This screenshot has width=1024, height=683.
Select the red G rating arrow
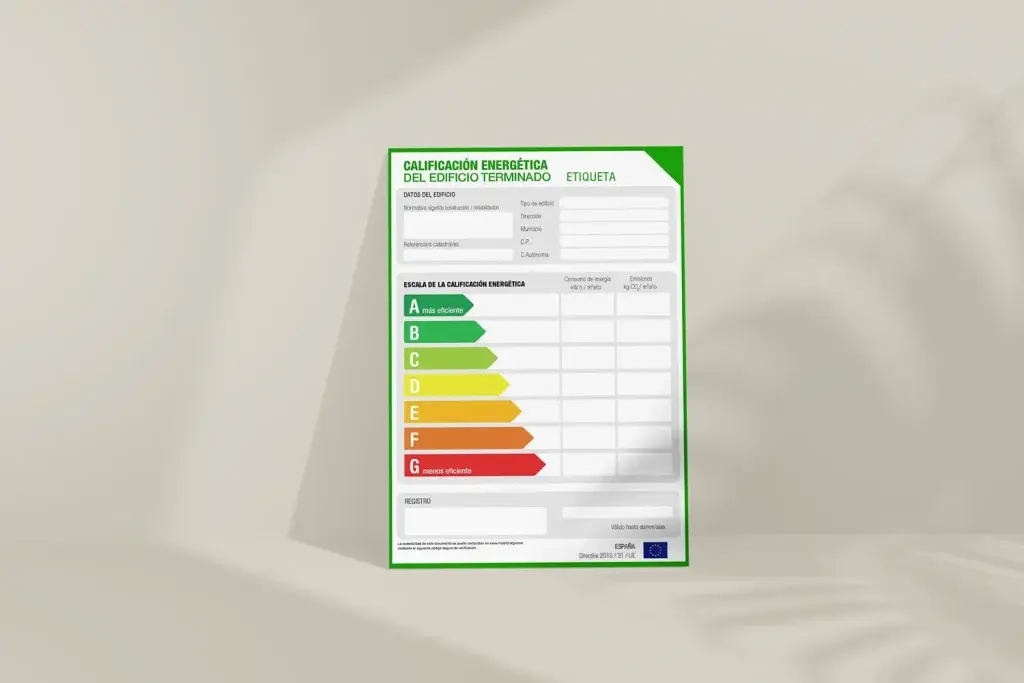tap(474, 465)
